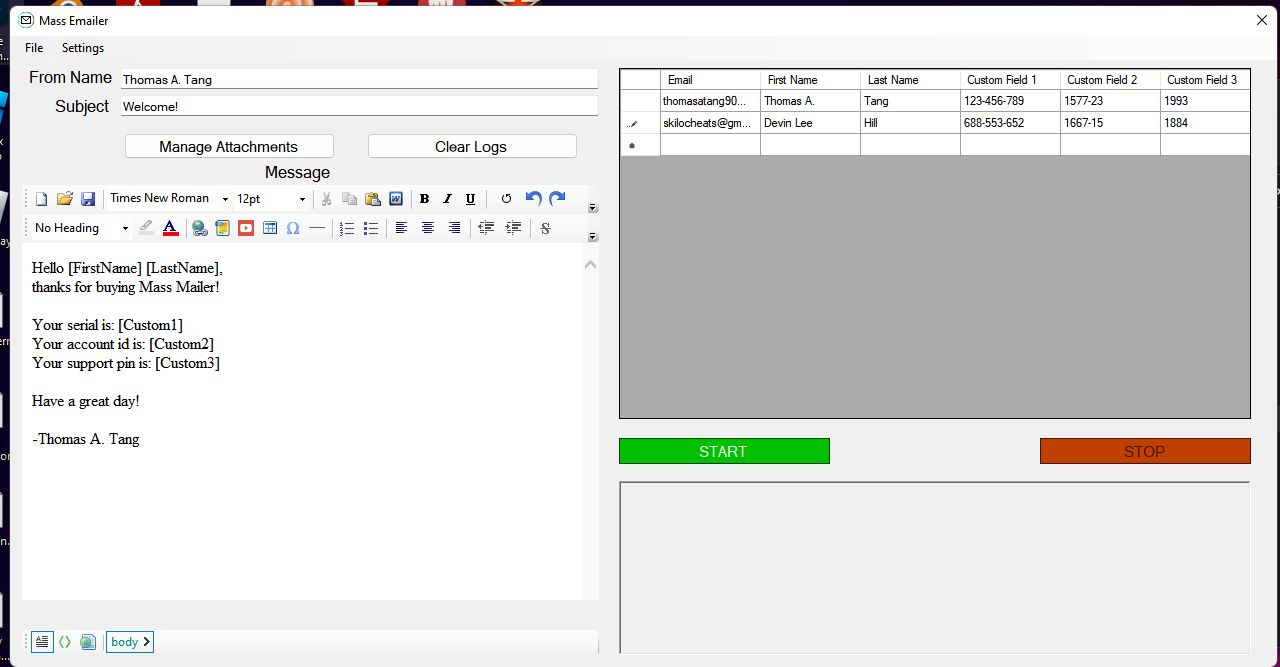Click the From Name input field

pyautogui.click(x=359, y=79)
